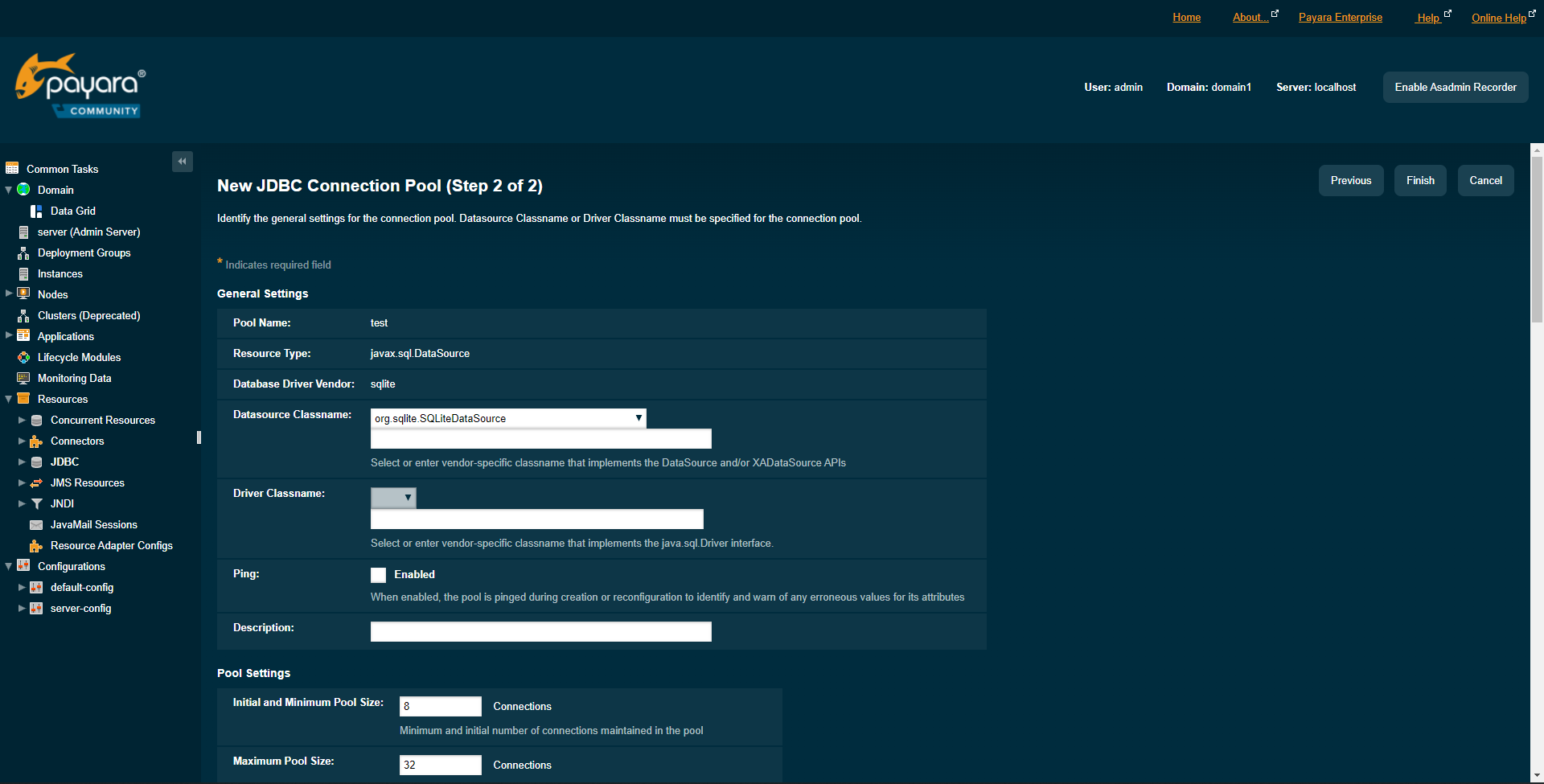Open server (Admin Server) node
This screenshot has width=1544, height=784.
(x=89, y=232)
